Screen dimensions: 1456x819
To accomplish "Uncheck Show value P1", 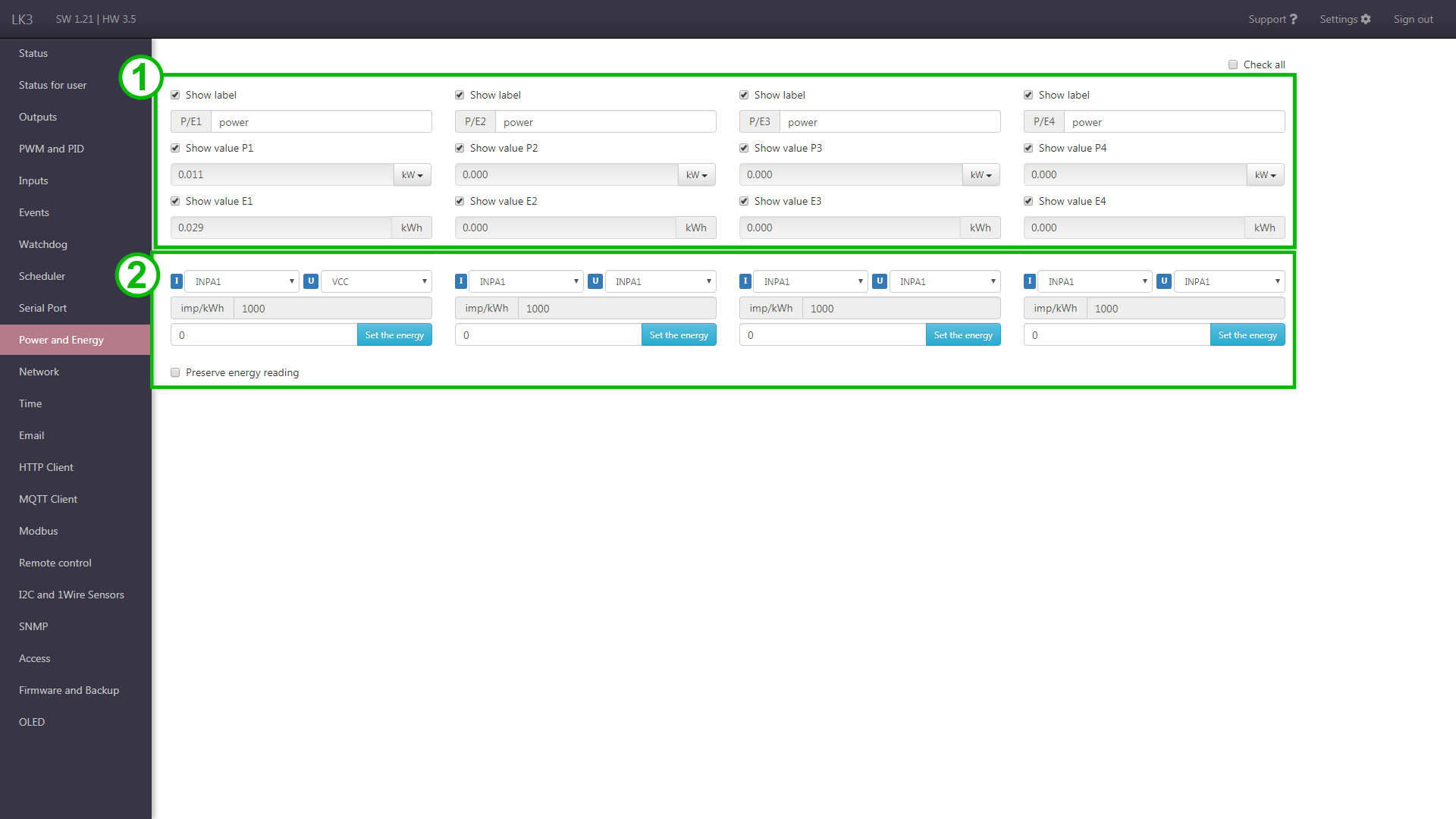I will tap(175, 148).
